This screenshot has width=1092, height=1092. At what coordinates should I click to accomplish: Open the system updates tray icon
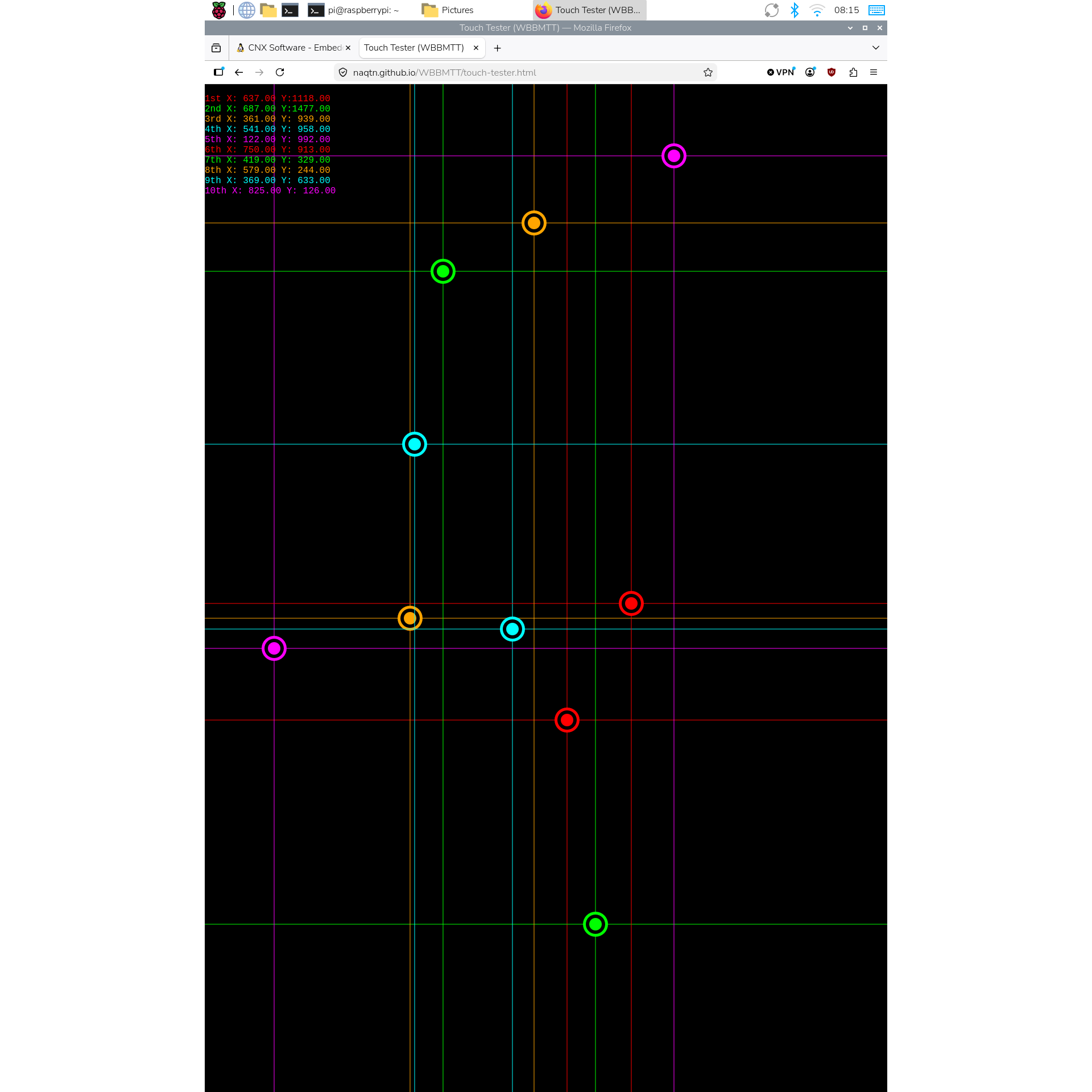(772, 10)
